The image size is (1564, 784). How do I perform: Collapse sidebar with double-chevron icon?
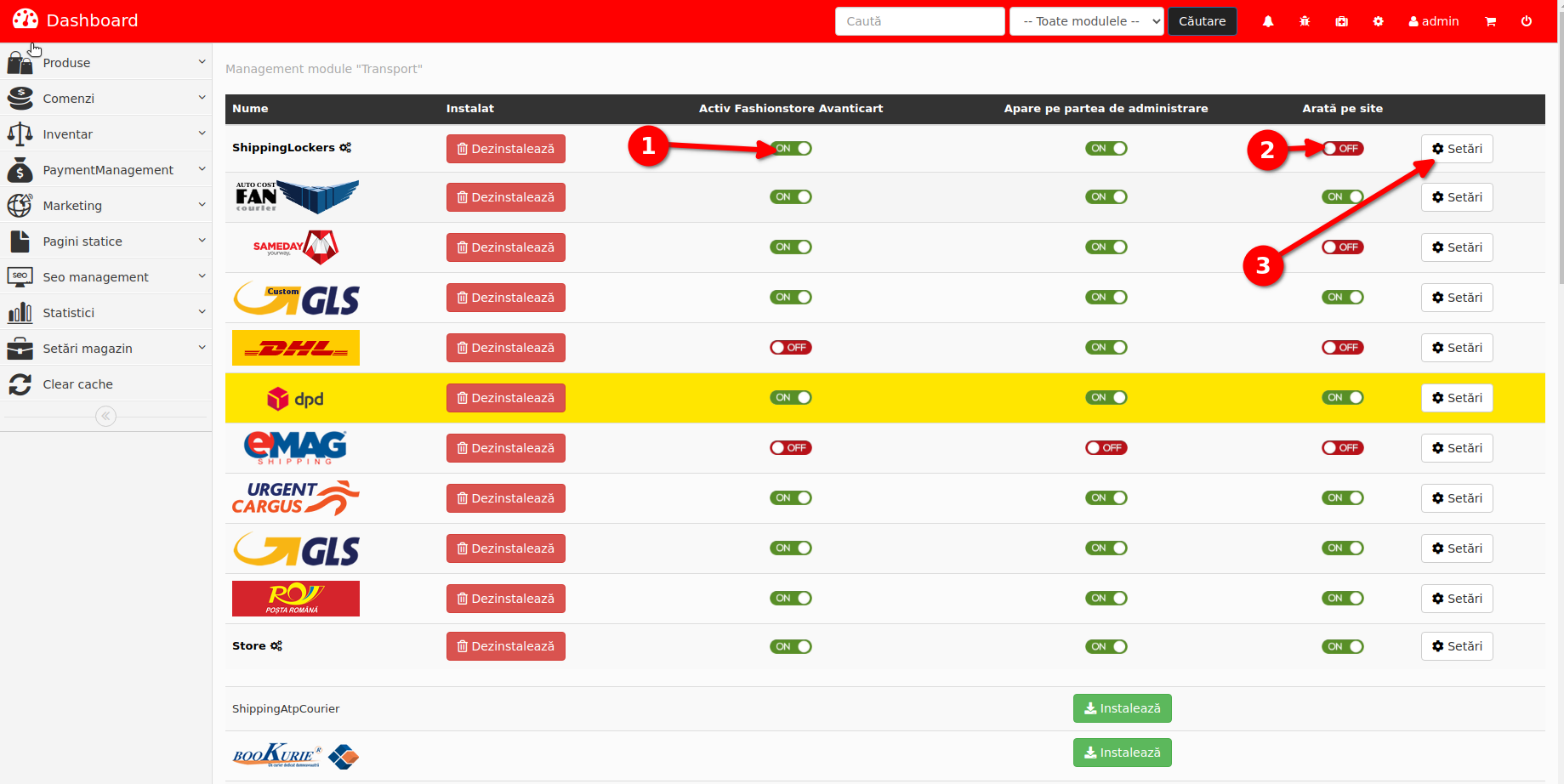105,416
